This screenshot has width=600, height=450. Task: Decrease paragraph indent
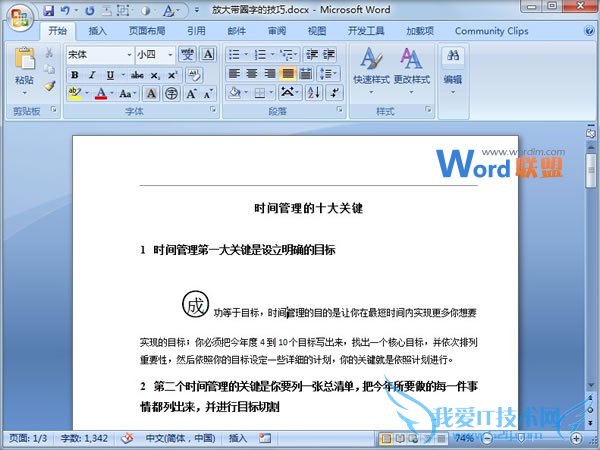(x=311, y=55)
